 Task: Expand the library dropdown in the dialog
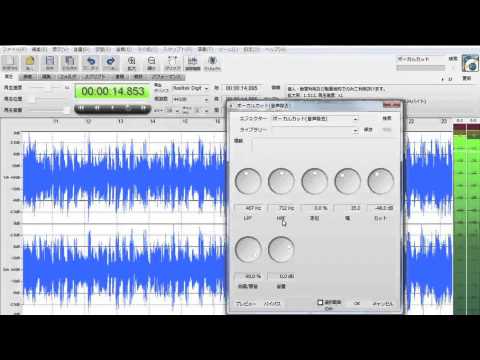[355, 130]
